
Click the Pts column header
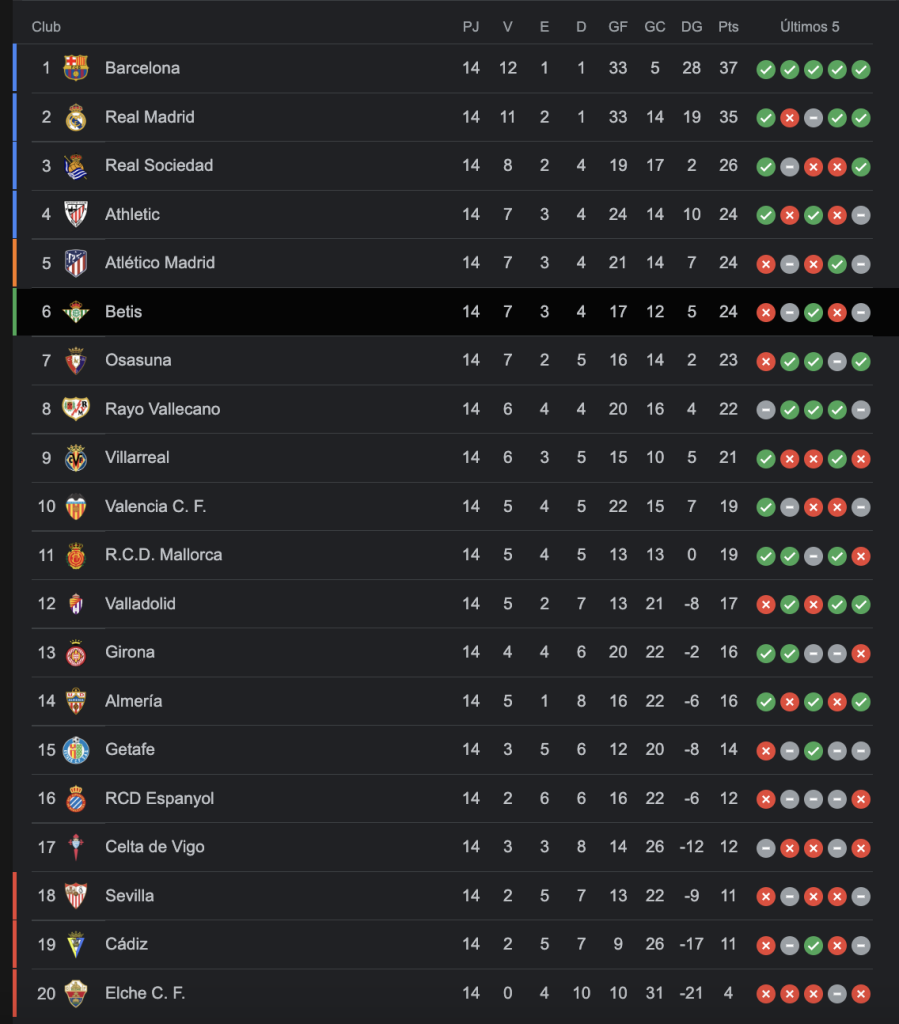[x=728, y=27]
